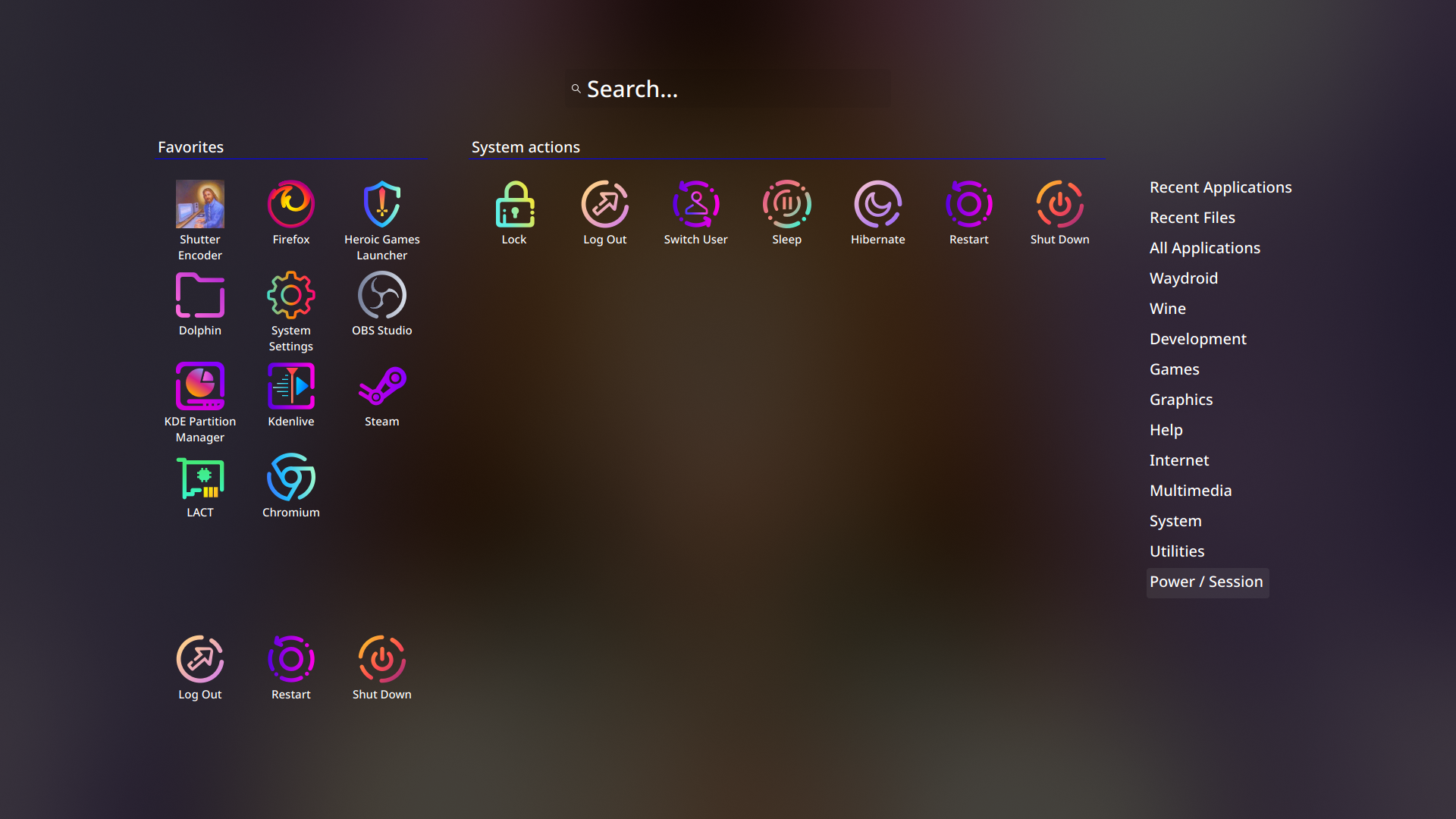Launch KDE Partition Manager
The width and height of the screenshot is (1456, 819).
click(199, 387)
